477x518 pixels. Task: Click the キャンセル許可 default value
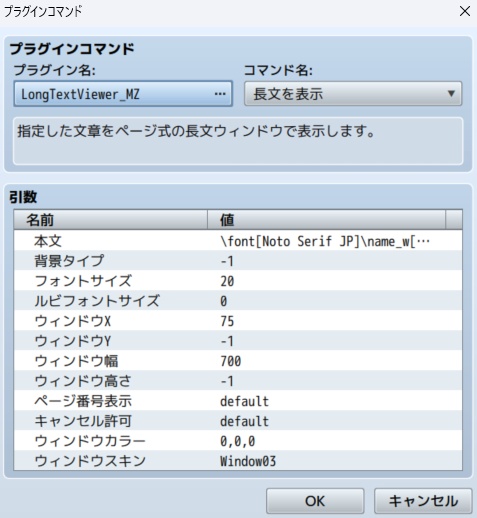[244, 421]
